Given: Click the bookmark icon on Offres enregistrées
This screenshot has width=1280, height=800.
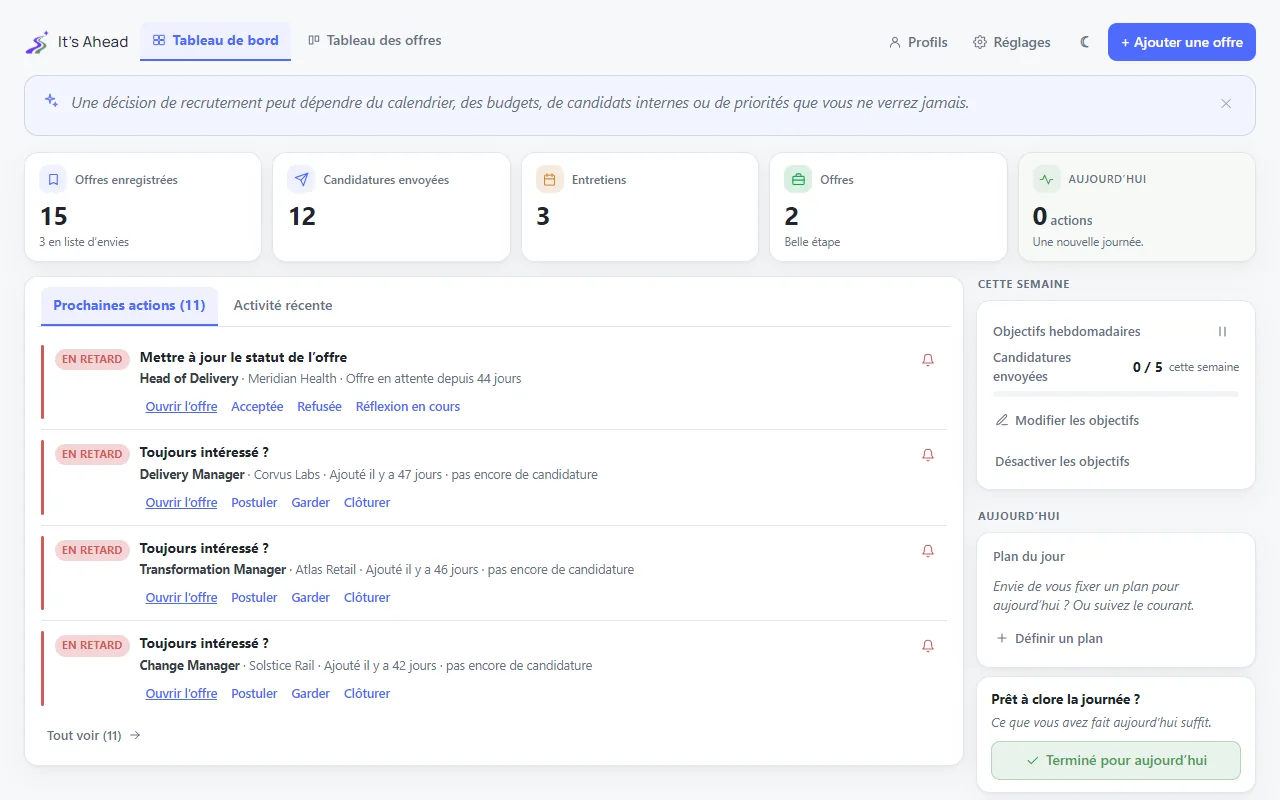Looking at the screenshot, I should [x=53, y=180].
